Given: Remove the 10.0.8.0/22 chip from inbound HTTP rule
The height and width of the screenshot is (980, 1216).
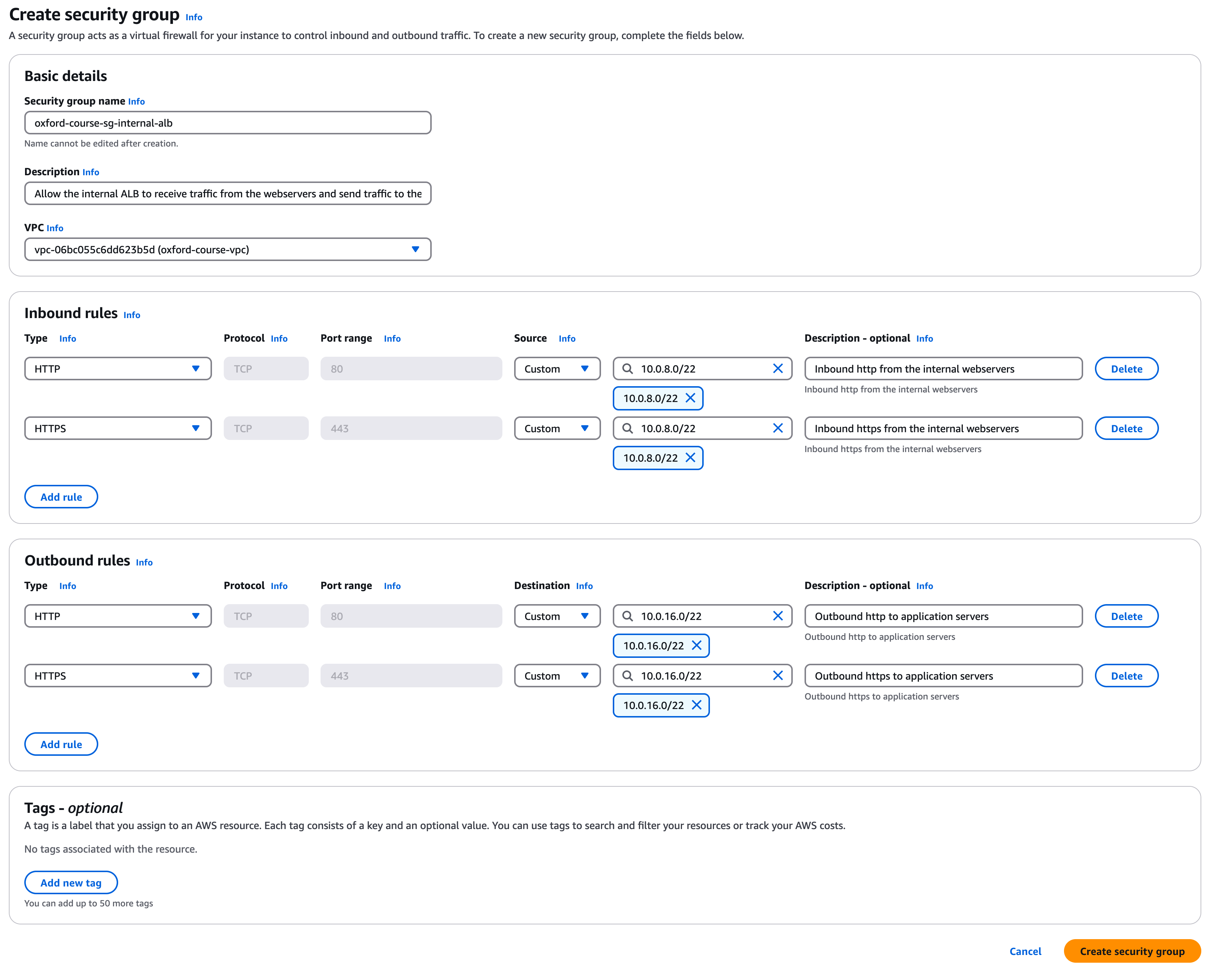Looking at the screenshot, I should coord(690,398).
